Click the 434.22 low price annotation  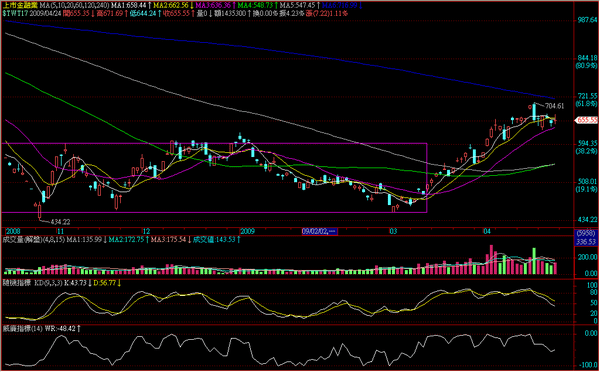[60, 222]
